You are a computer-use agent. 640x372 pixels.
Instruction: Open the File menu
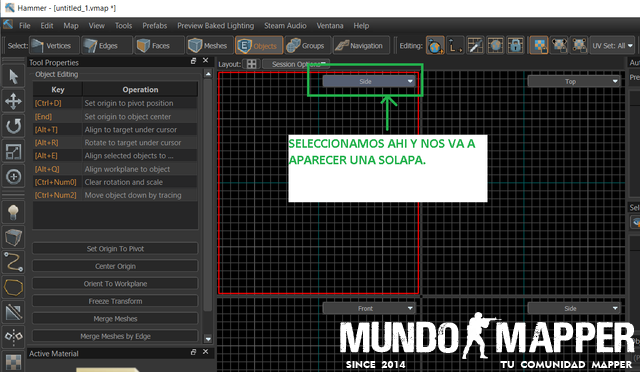(24, 25)
